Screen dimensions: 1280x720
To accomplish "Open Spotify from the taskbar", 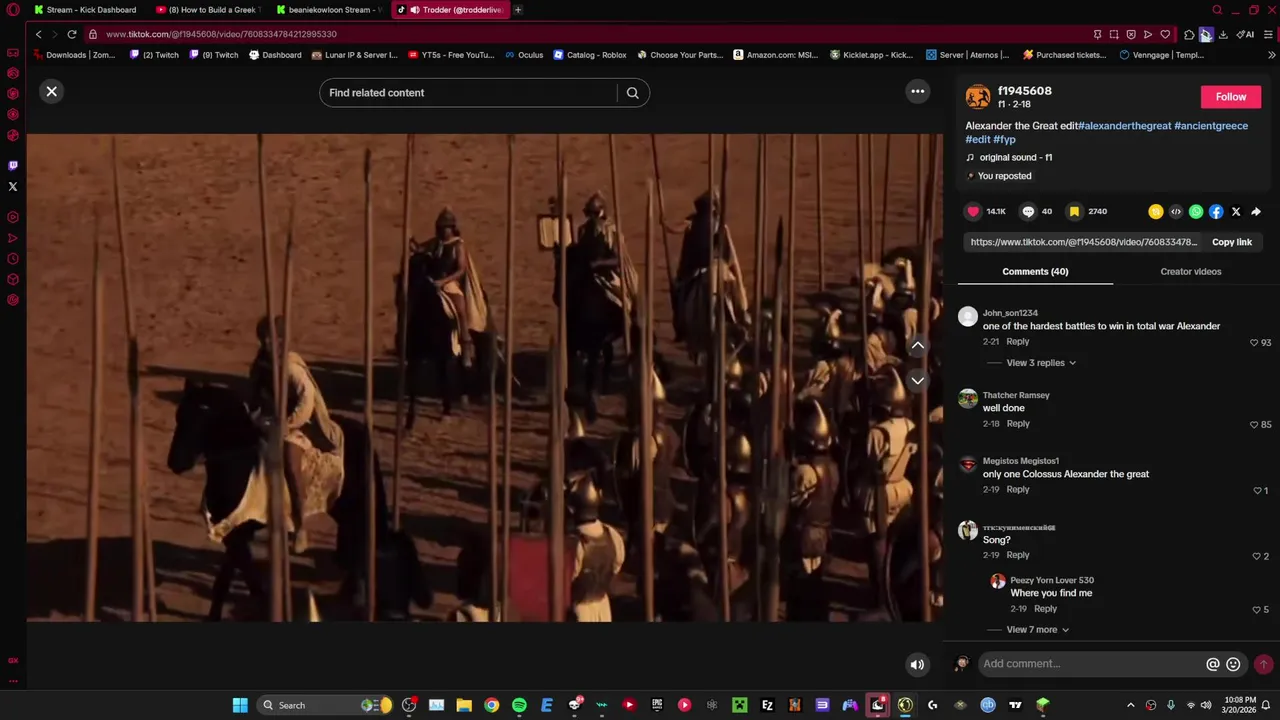I will 519,705.
